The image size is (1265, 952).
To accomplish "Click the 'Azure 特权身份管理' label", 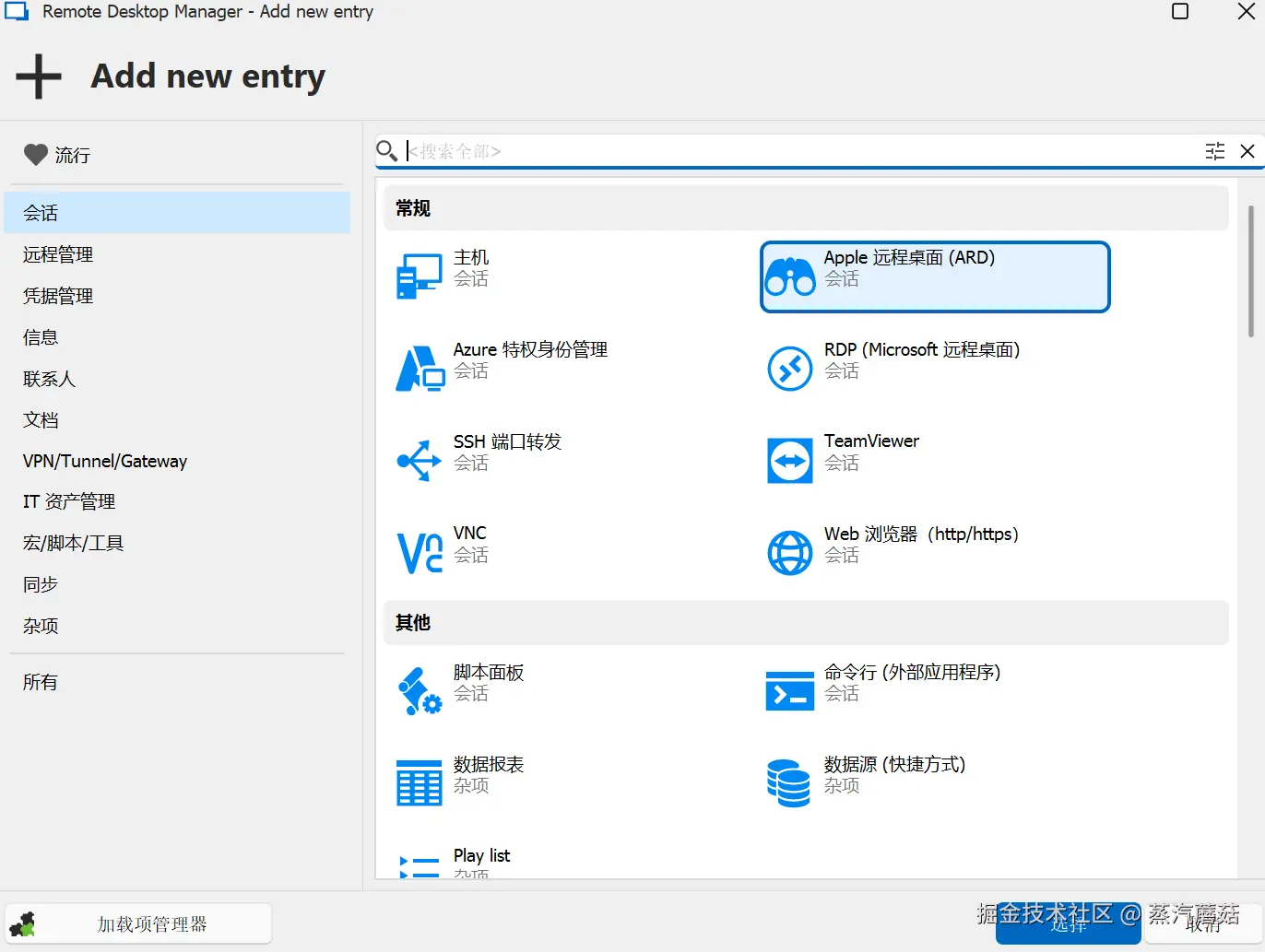I will [530, 350].
